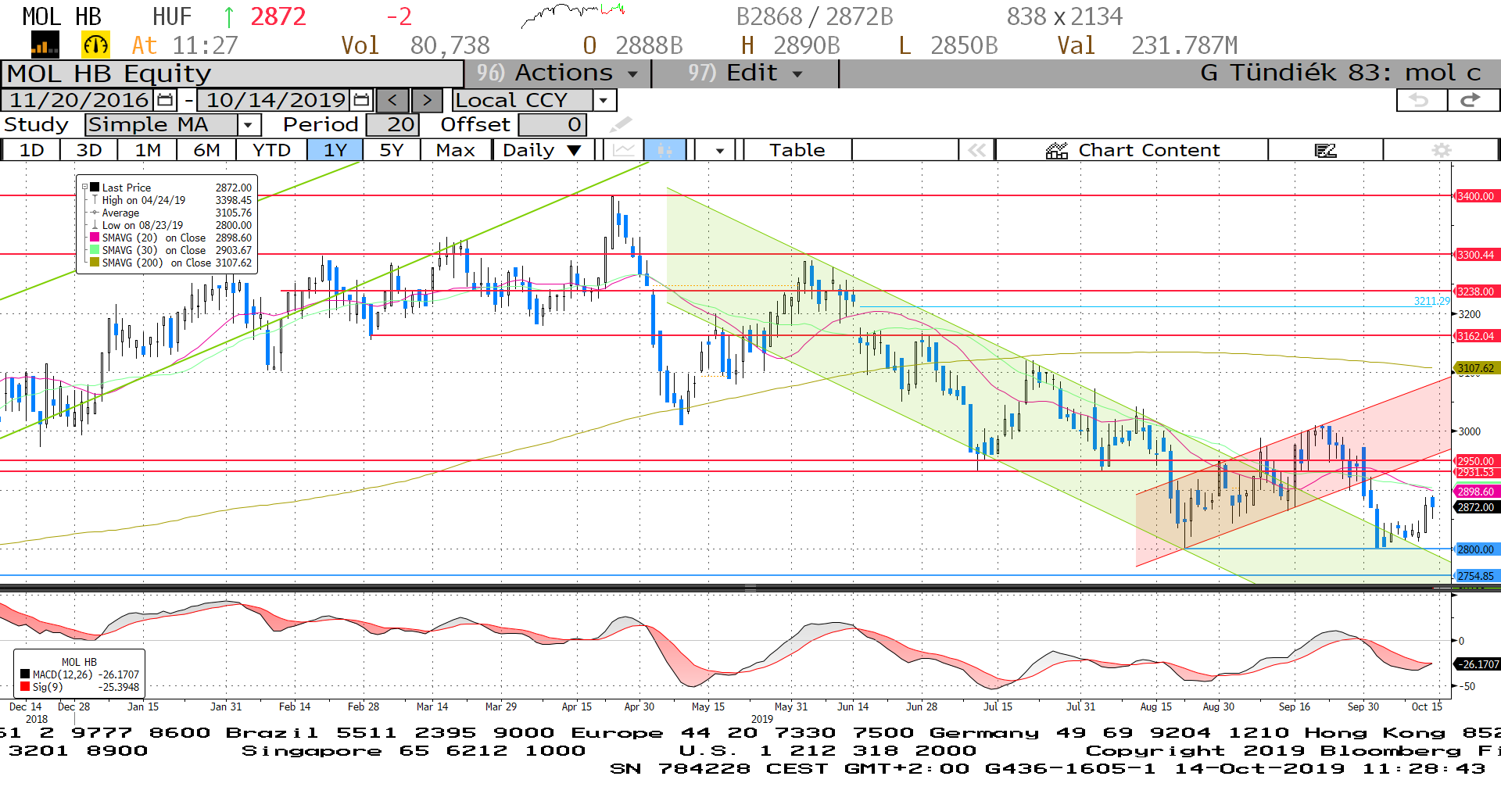
Task: Click the 3400.00 price level label
Action: click(x=1476, y=196)
